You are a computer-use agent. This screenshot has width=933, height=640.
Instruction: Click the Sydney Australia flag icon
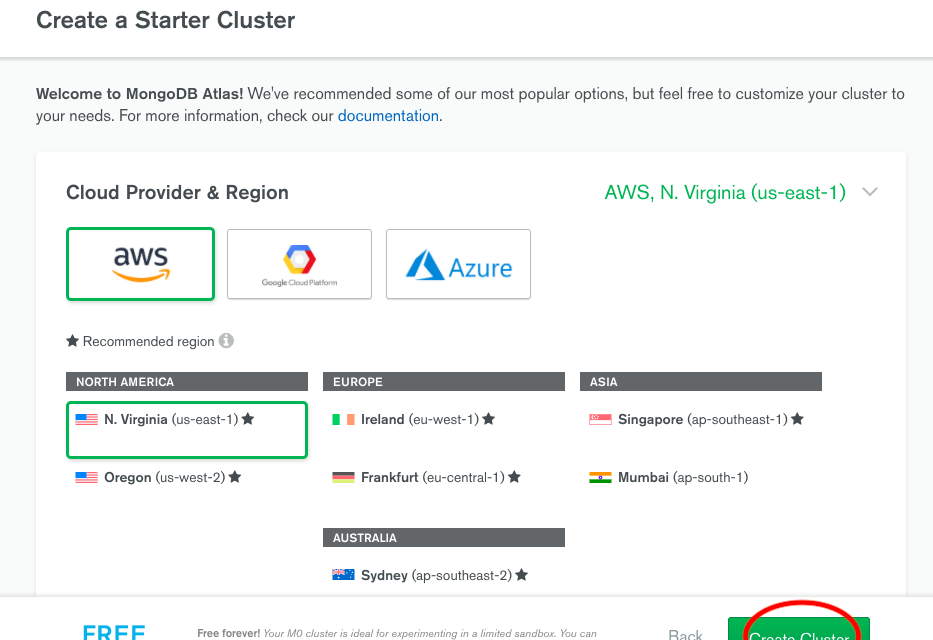click(343, 576)
